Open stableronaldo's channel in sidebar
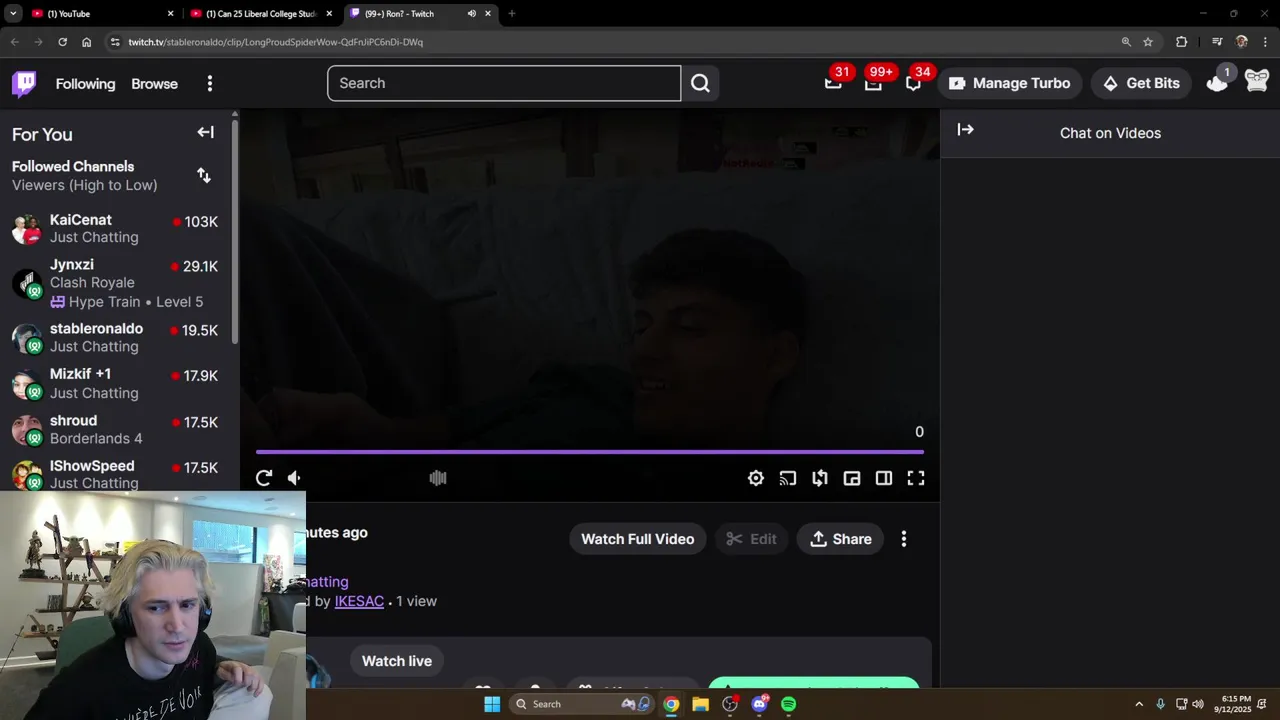 [x=116, y=337]
